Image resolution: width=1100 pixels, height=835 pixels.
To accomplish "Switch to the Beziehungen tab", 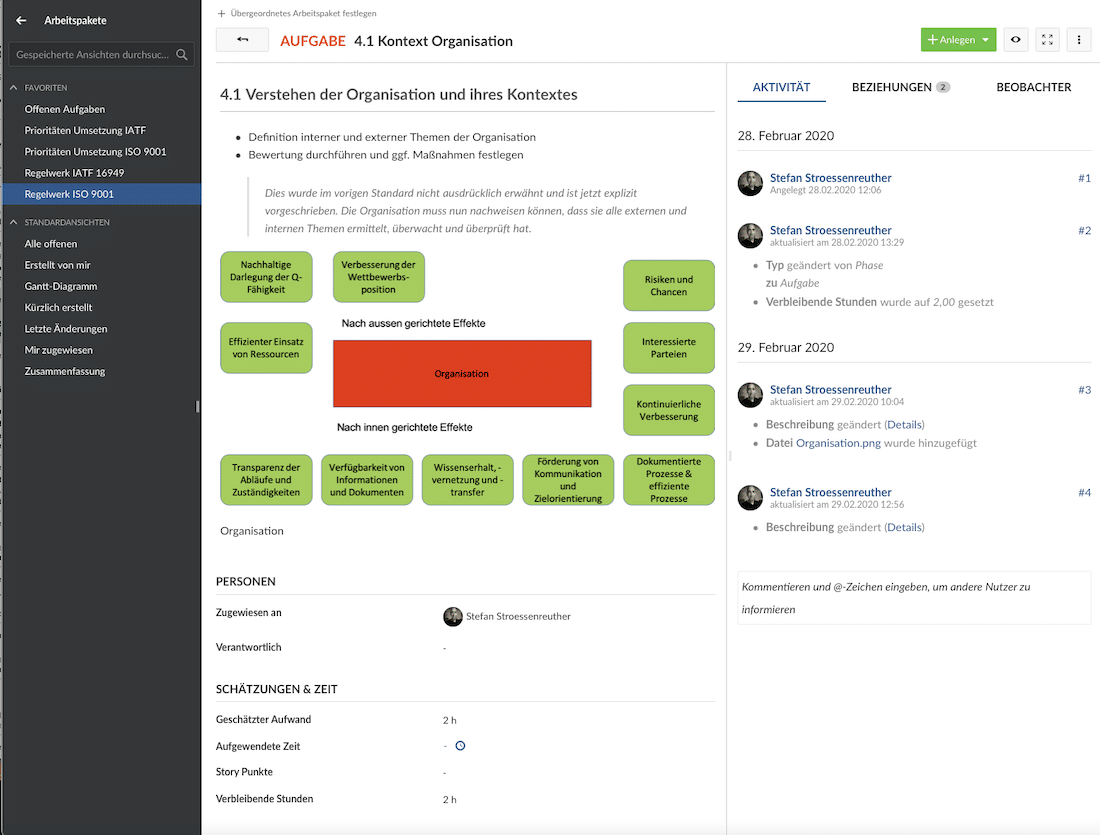I will click(899, 87).
